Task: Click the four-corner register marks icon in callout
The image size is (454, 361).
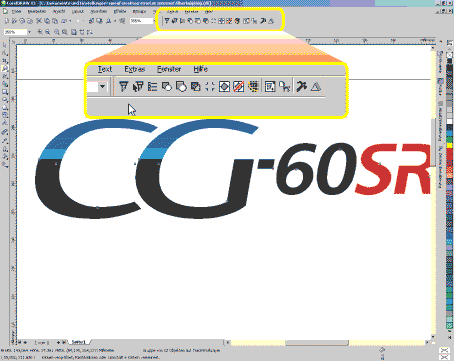Action: coord(210,87)
